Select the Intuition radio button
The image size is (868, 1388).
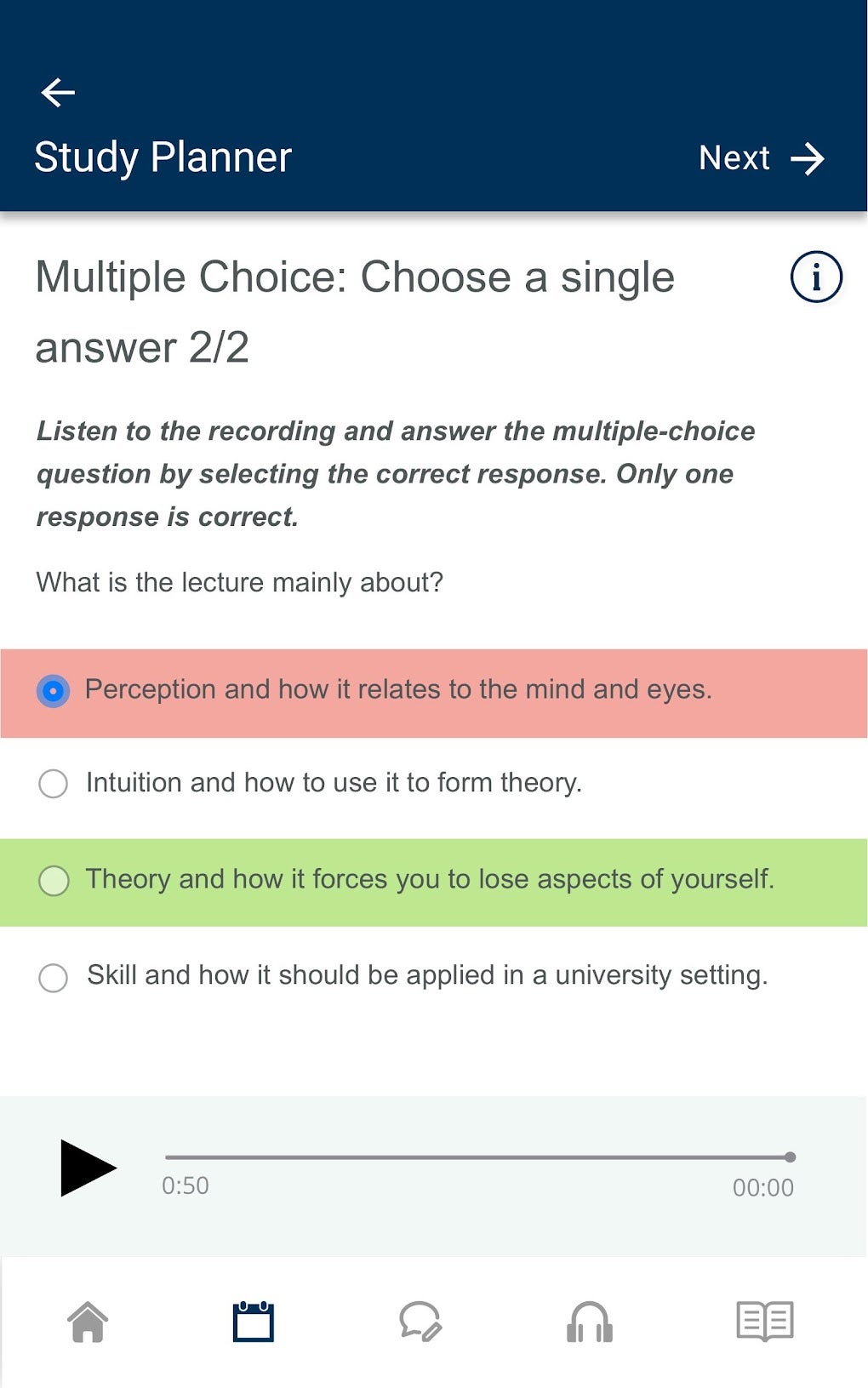click(53, 784)
